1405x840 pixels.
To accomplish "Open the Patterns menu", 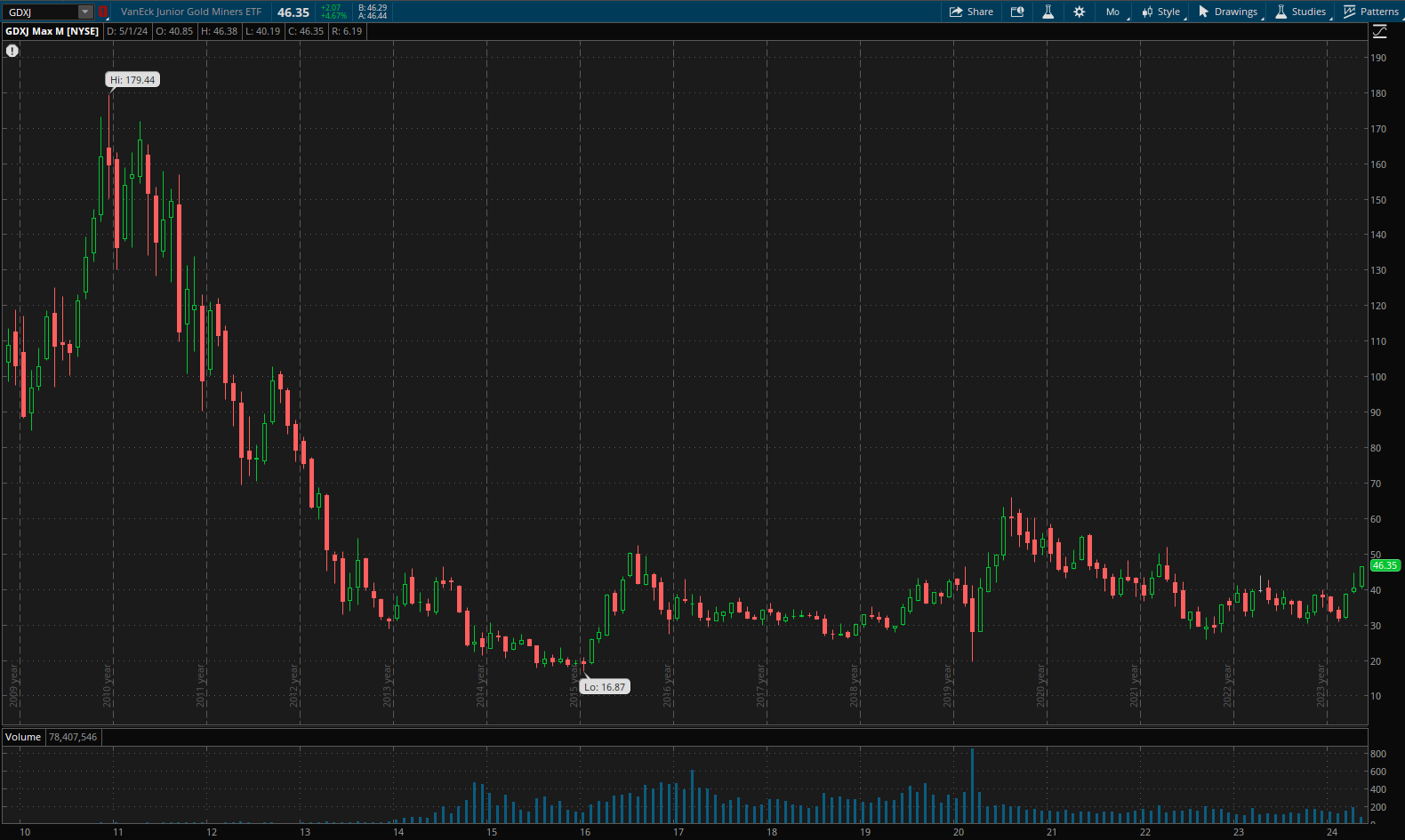I will [x=1372, y=12].
